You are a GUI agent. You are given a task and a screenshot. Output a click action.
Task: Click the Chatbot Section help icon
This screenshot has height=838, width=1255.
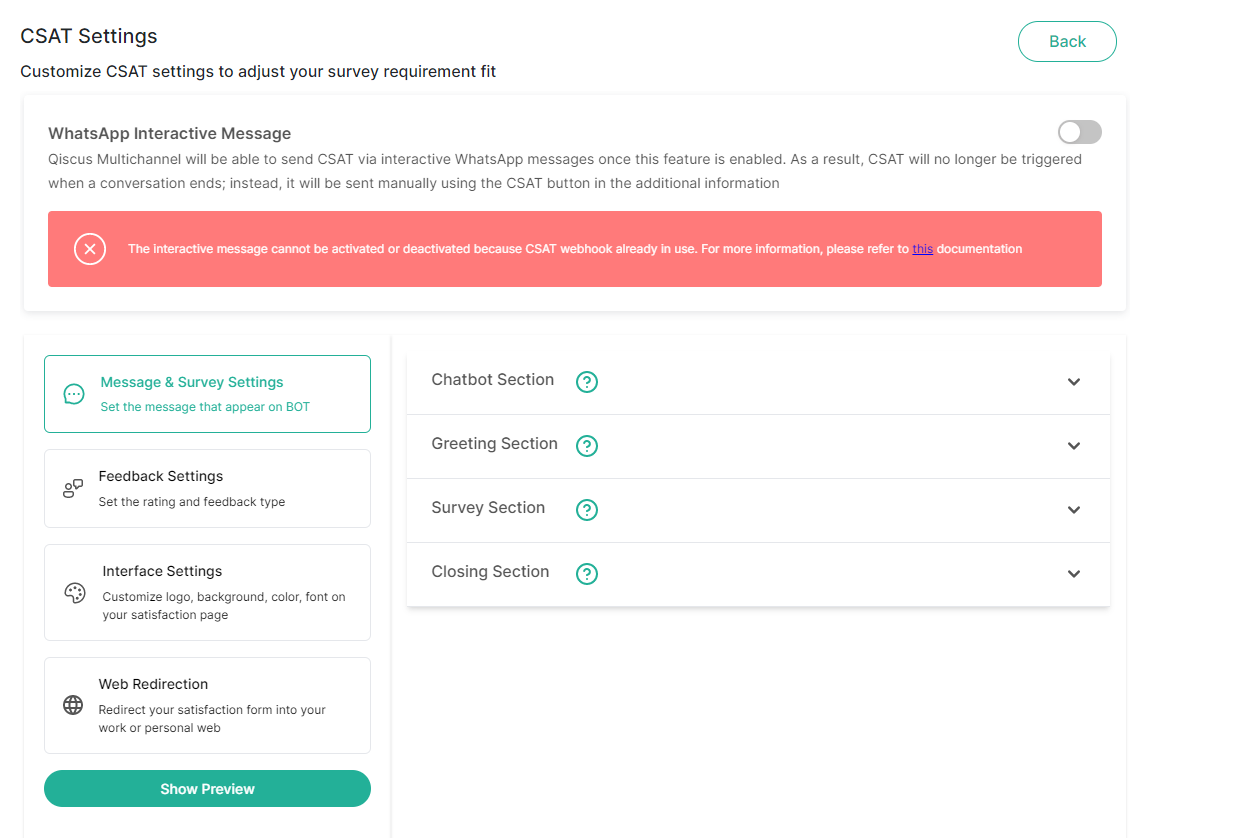pos(587,382)
